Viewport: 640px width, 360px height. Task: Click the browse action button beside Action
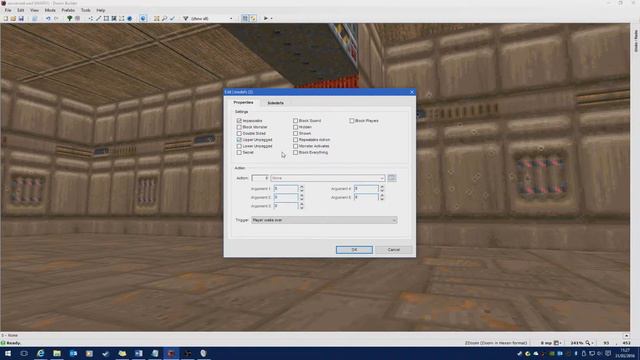point(392,178)
